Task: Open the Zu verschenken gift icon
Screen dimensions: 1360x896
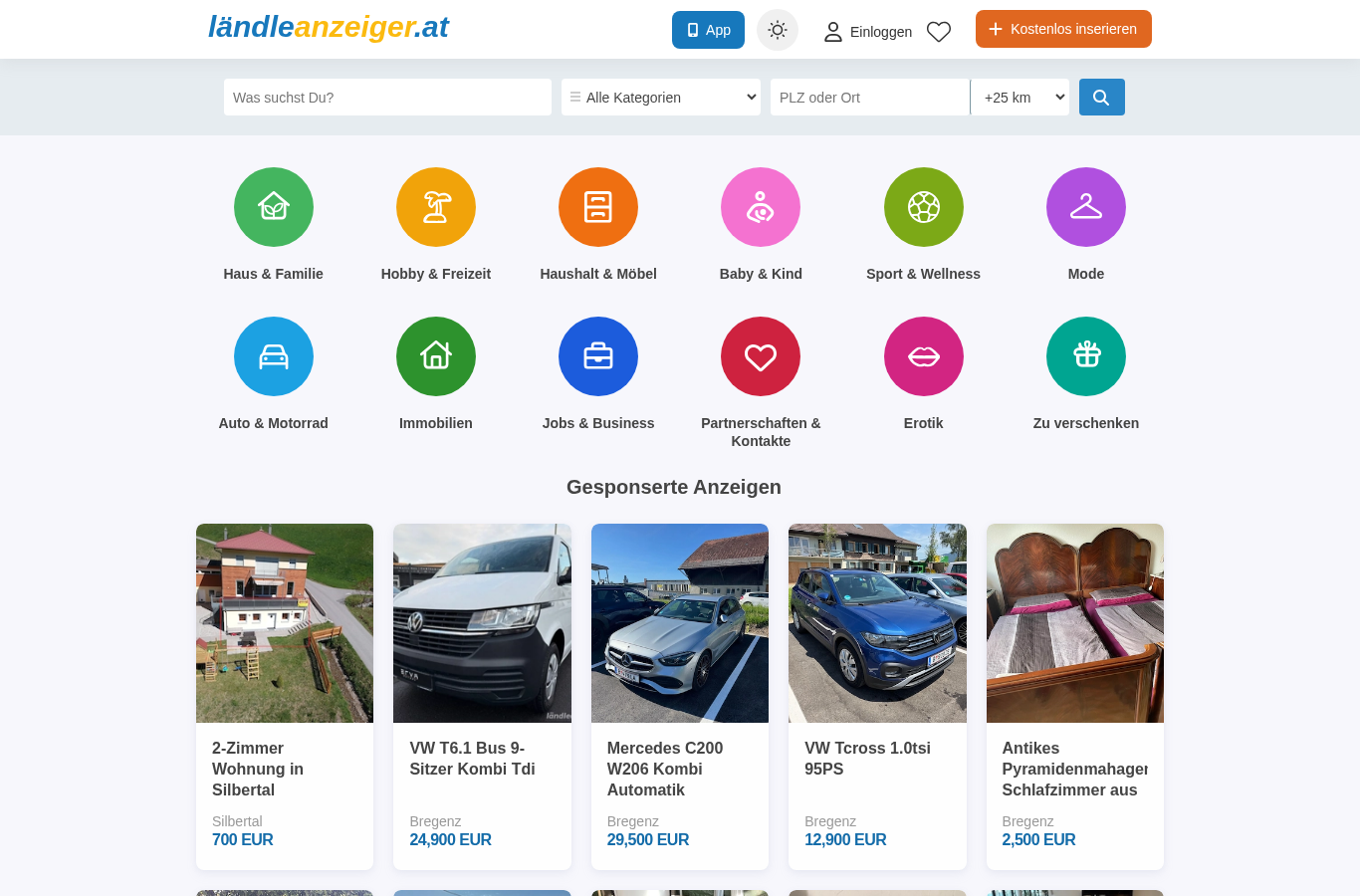Action: point(1086,356)
